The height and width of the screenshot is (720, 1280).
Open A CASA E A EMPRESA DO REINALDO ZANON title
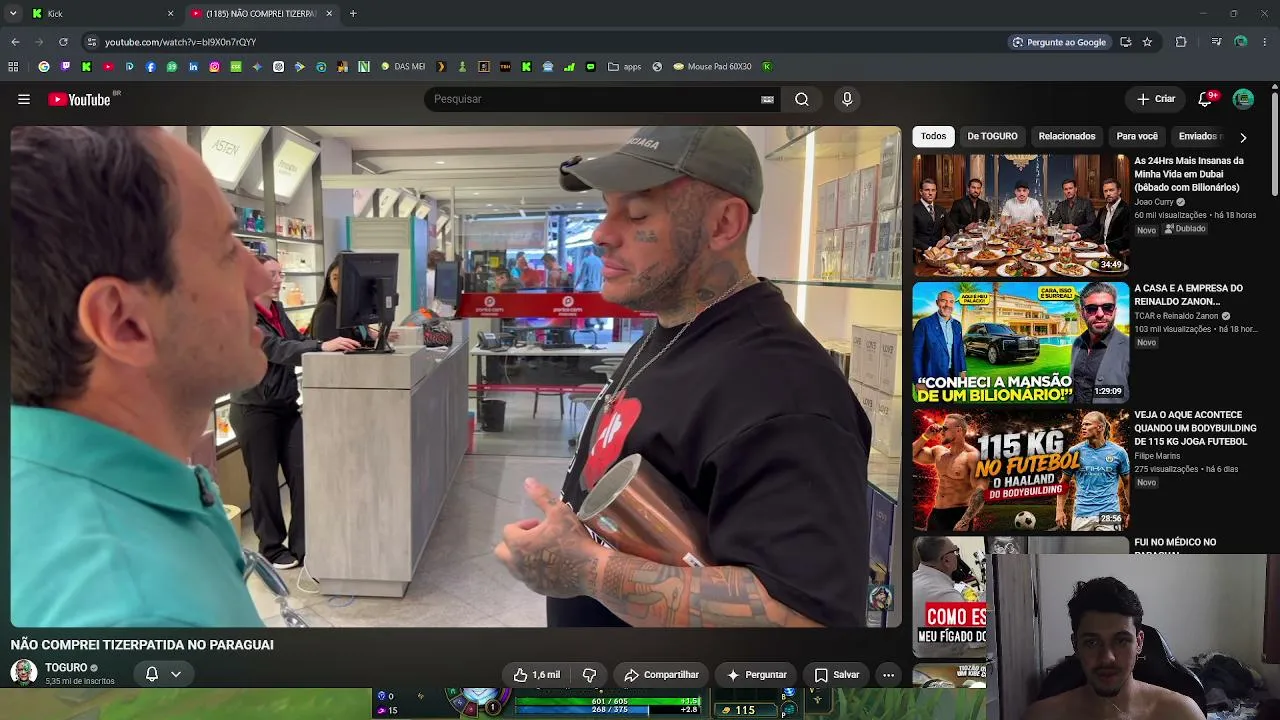tap(1188, 295)
